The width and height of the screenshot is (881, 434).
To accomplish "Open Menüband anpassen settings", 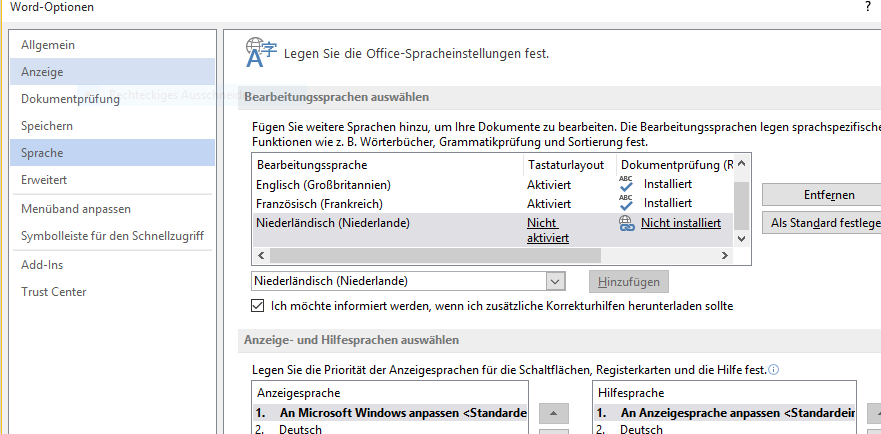I will (112, 209).
